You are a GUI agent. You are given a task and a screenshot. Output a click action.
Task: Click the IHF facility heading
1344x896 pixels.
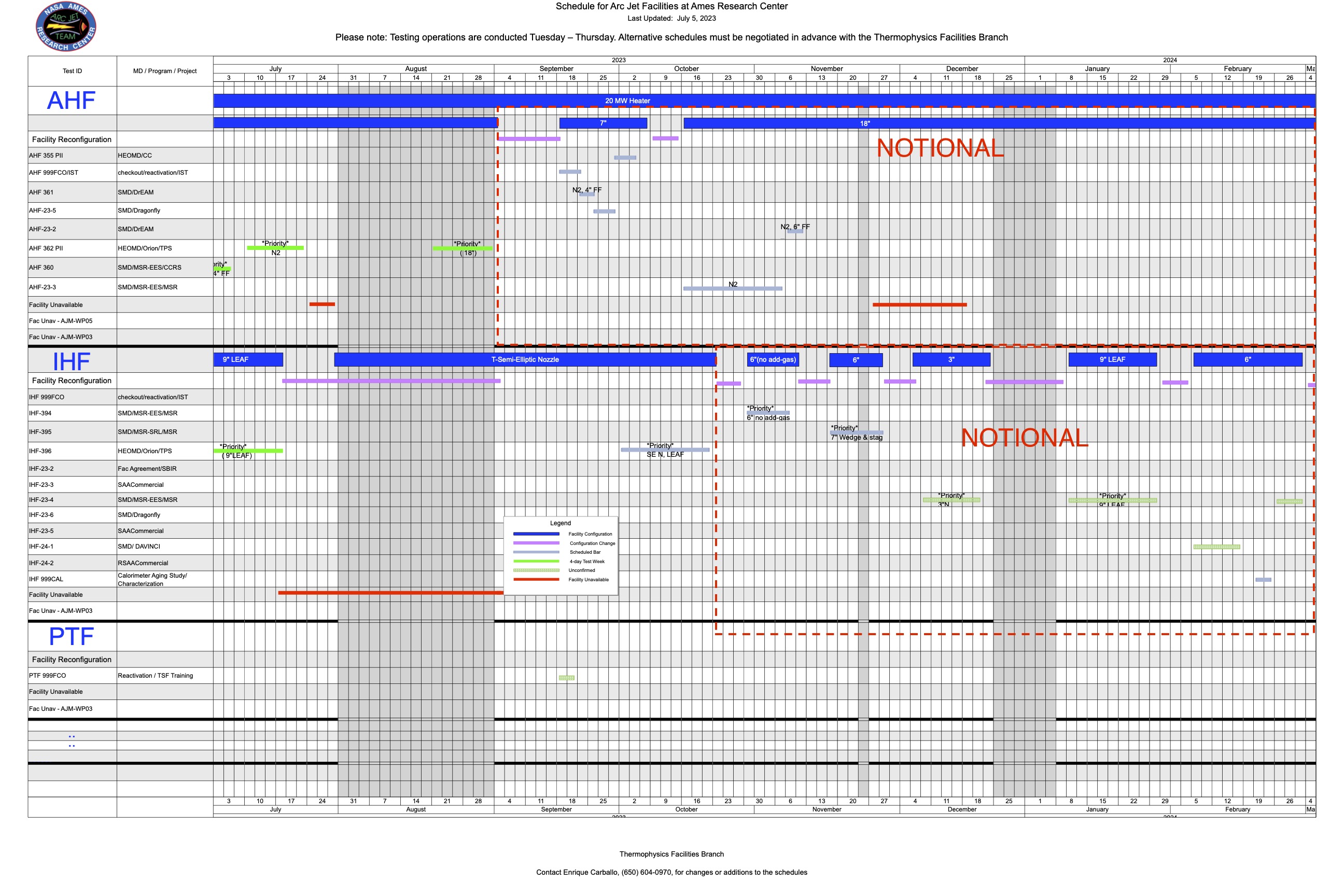72,361
